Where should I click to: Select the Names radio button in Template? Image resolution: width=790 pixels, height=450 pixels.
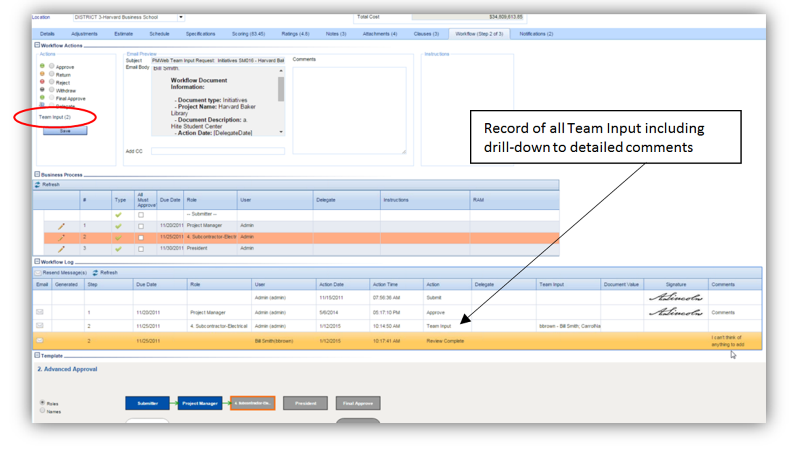click(42, 411)
